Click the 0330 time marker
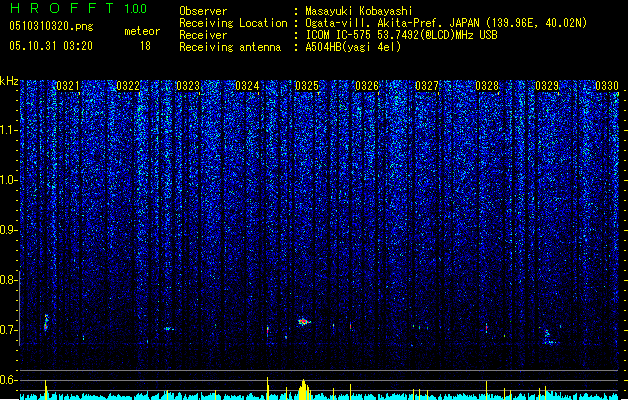 [607, 86]
